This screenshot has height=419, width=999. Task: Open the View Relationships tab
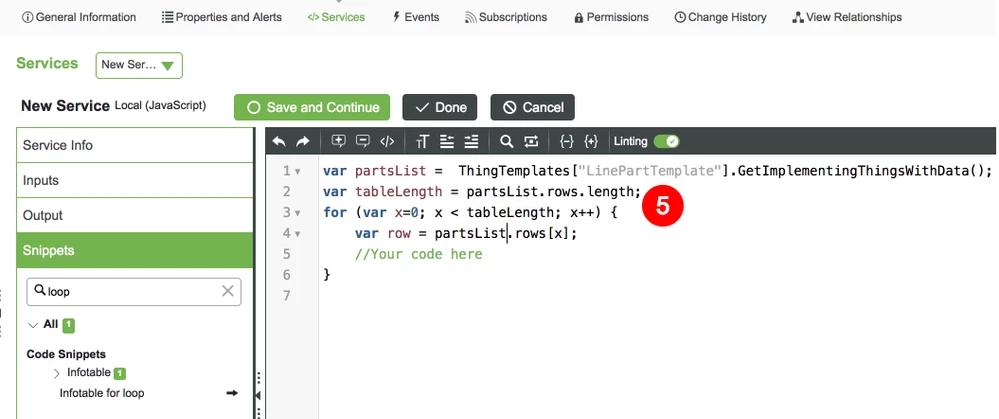(847, 17)
